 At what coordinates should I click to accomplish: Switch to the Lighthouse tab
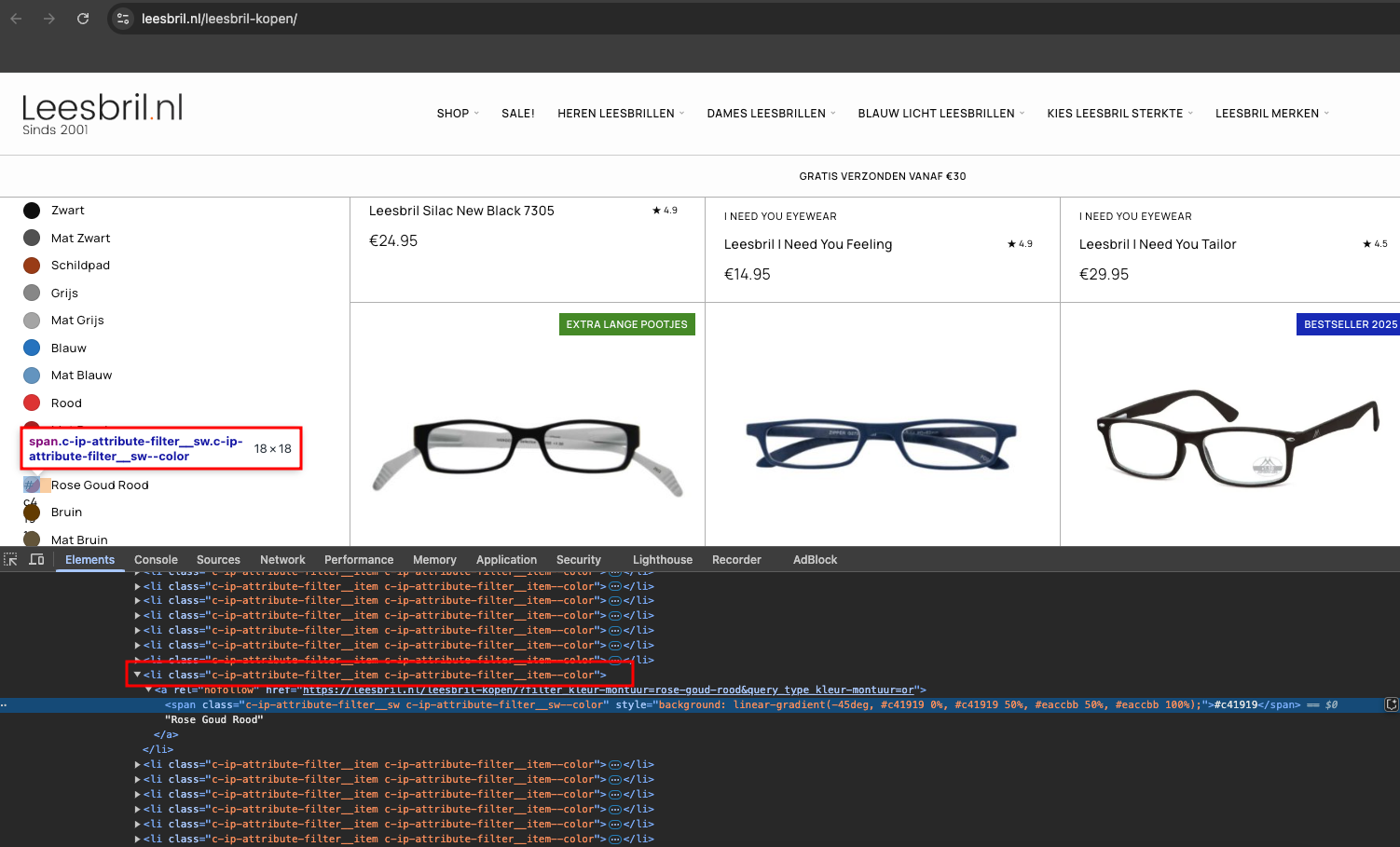(x=663, y=560)
